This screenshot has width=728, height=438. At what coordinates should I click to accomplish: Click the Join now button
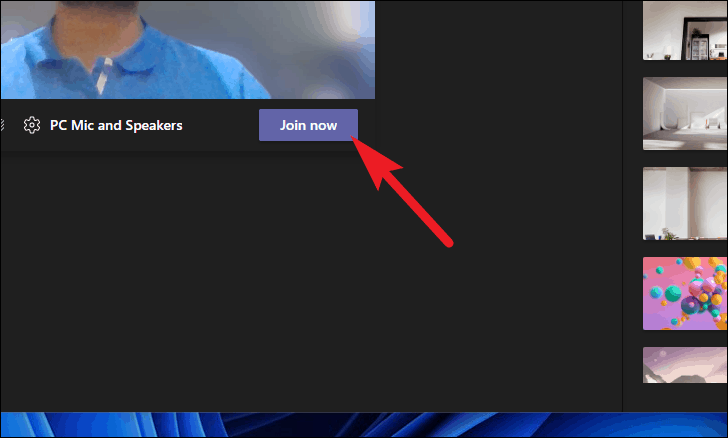point(308,125)
